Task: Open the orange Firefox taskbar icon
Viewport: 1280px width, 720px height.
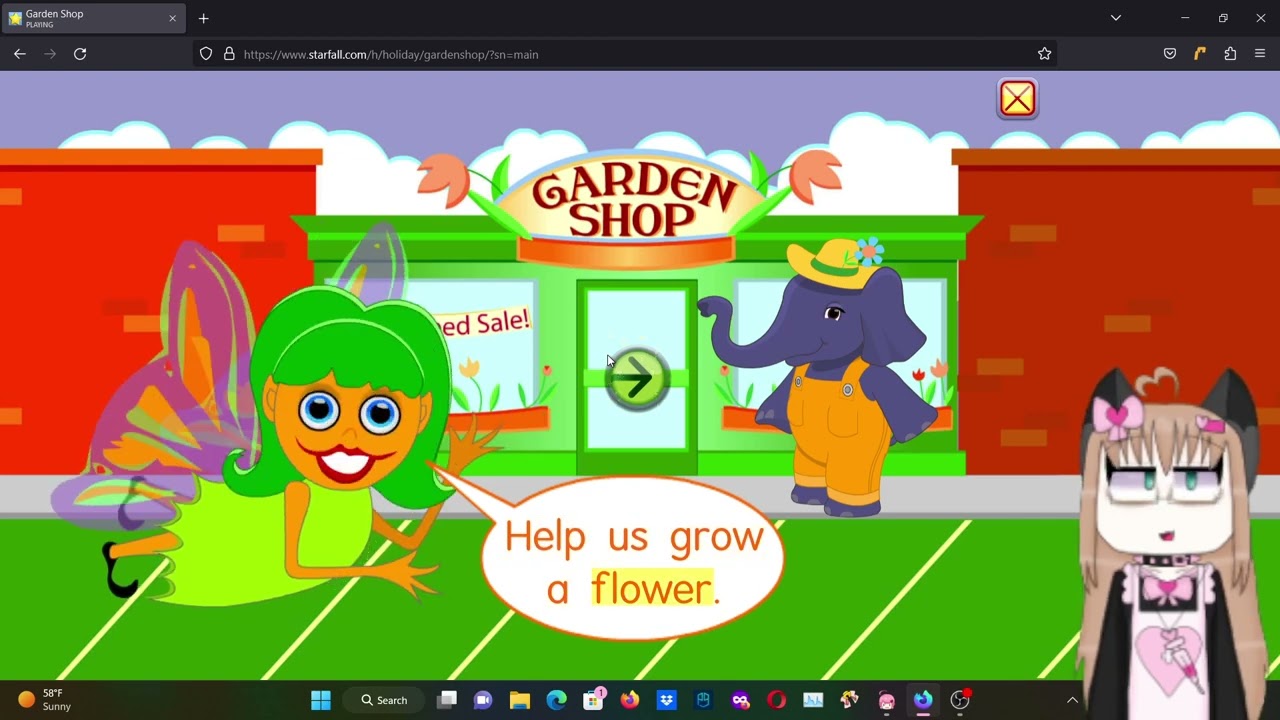Action: (x=629, y=700)
